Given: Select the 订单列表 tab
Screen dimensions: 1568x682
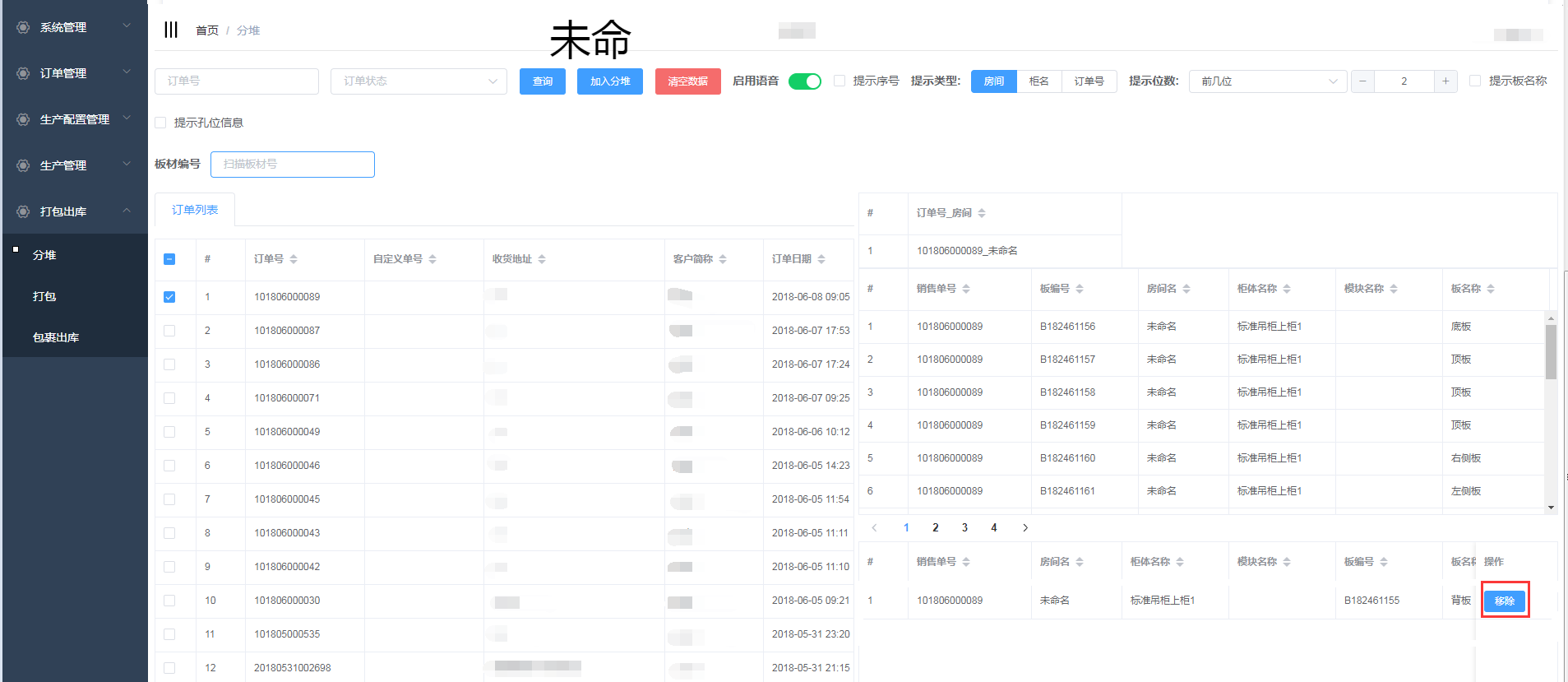Looking at the screenshot, I should click(x=195, y=210).
